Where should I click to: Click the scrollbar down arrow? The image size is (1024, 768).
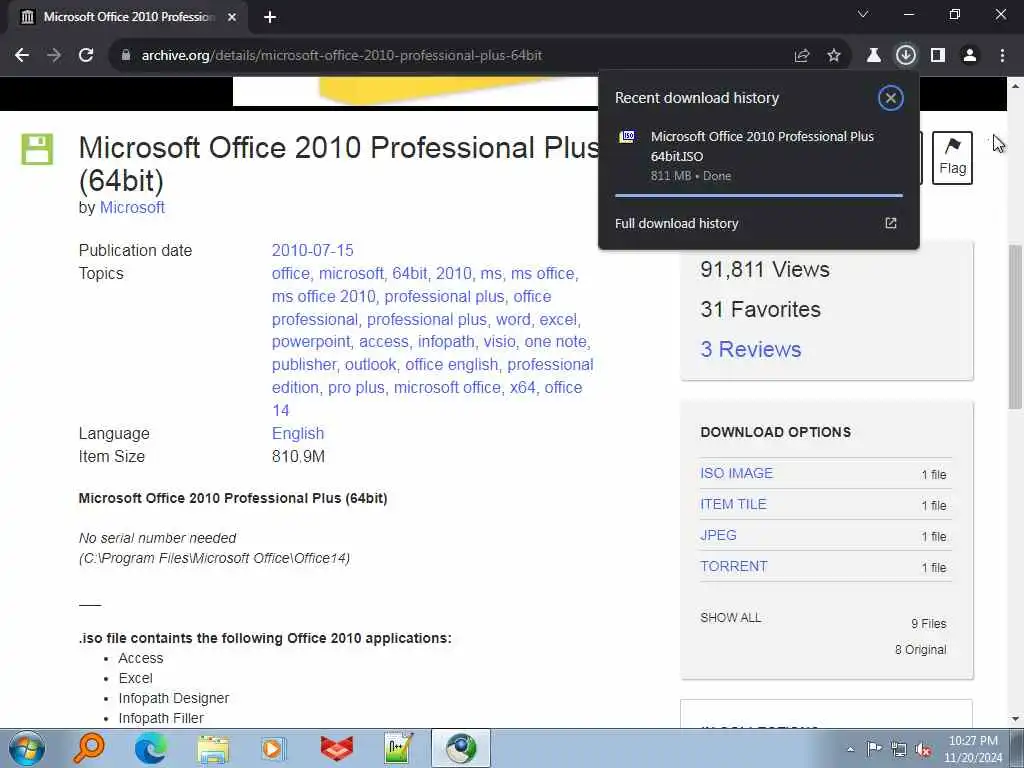1016,719
